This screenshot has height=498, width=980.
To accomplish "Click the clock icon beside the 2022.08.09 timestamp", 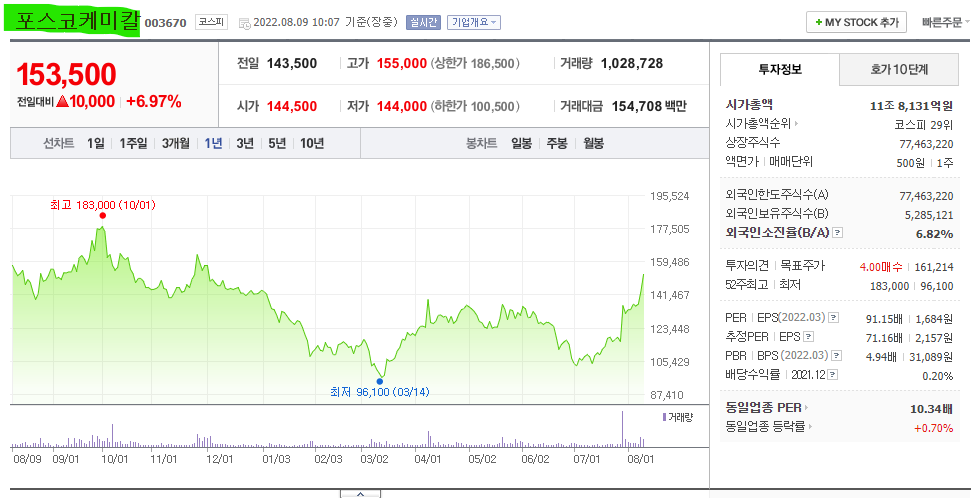I will tap(244, 23).
